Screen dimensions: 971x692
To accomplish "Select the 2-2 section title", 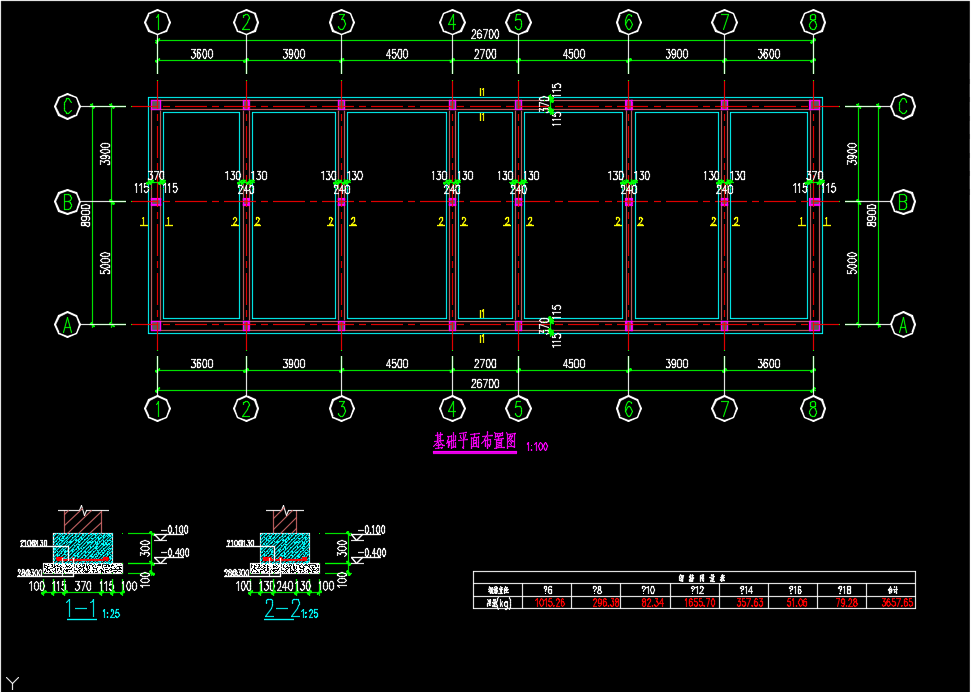I will point(281,610).
